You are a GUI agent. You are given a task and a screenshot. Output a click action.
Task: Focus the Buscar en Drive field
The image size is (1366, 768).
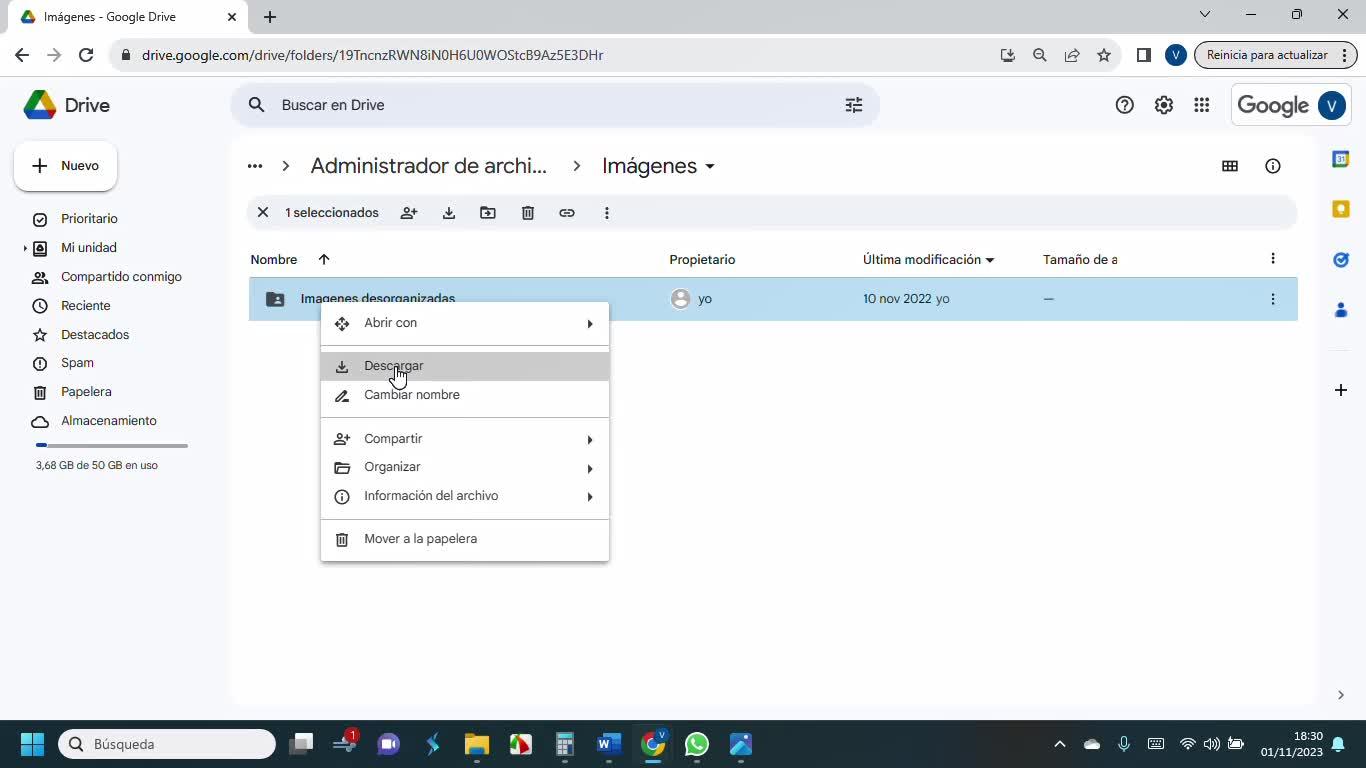point(555,105)
